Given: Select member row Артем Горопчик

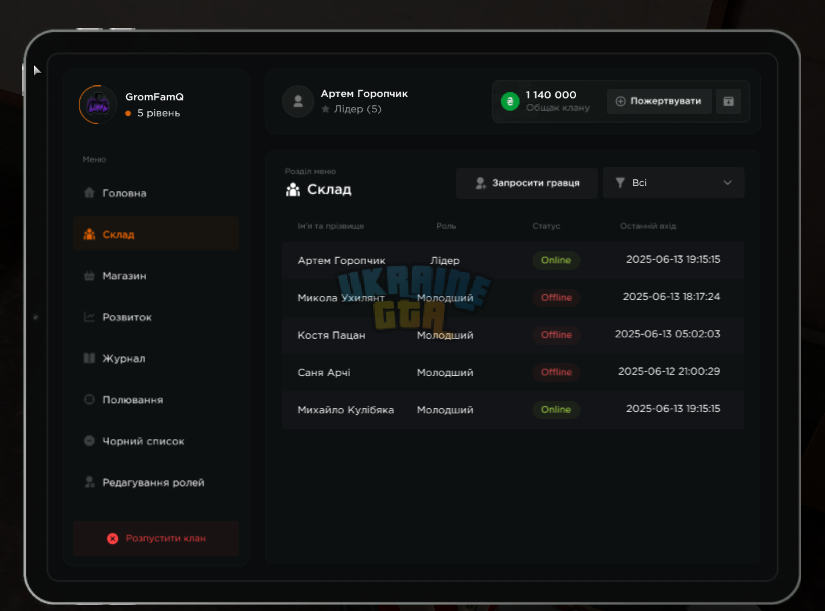Looking at the screenshot, I should (x=513, y=261).
